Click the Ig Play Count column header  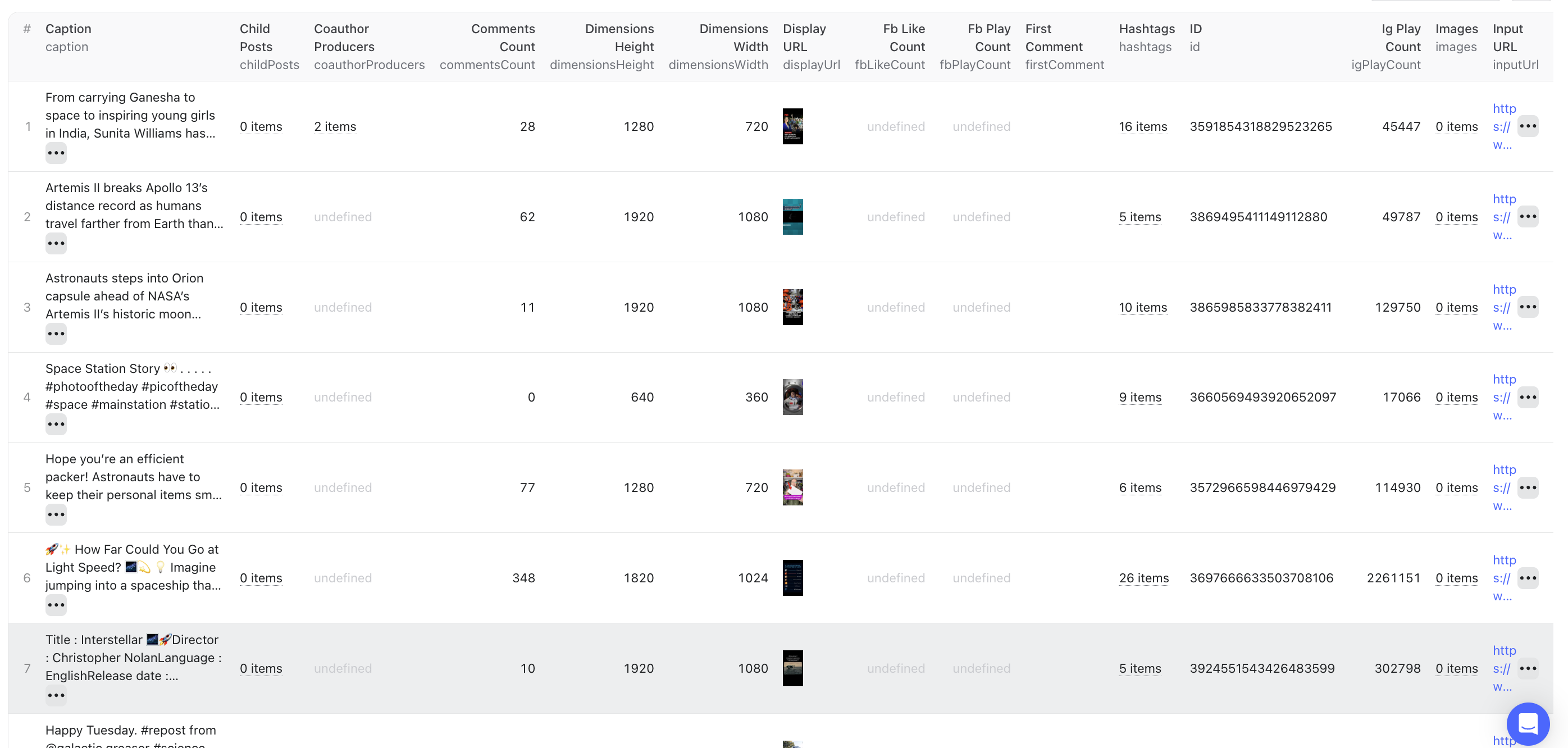click(x=1386, y=46)
